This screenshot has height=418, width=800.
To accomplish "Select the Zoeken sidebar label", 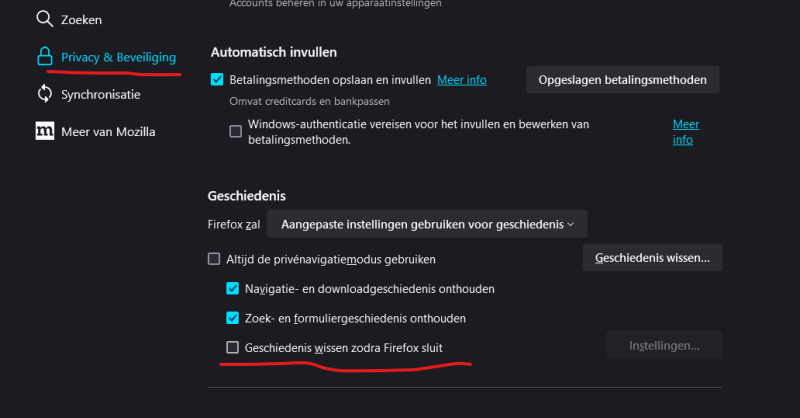I will [81, 19].
